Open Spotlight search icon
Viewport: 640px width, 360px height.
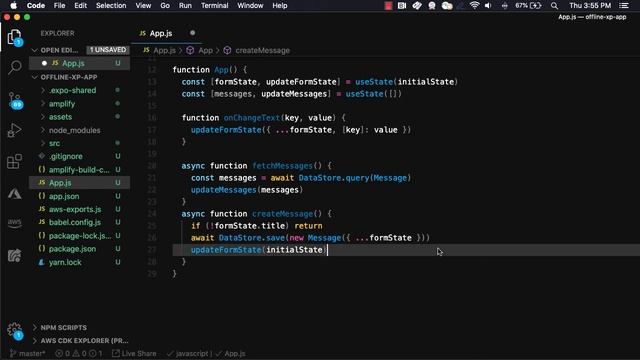pyautogui.click(x=554, y=6)
